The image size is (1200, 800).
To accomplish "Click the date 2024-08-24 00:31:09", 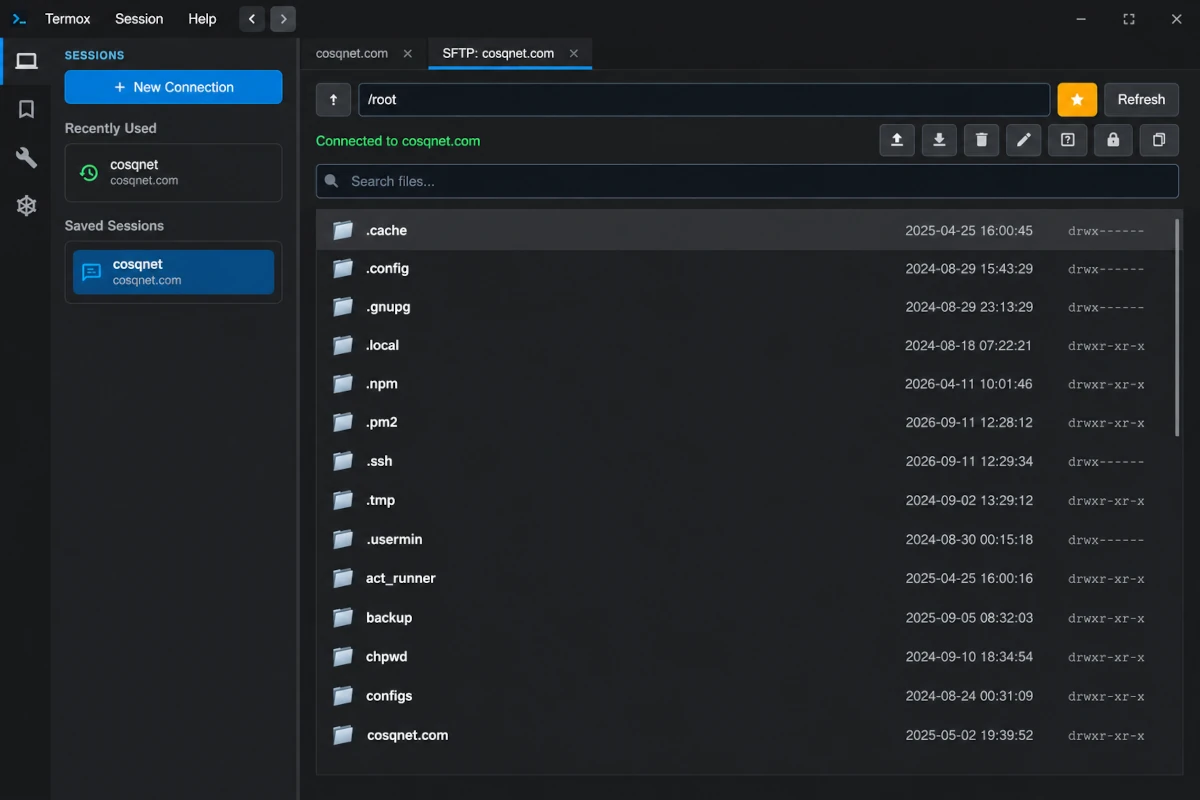I will tap(969, 696).
